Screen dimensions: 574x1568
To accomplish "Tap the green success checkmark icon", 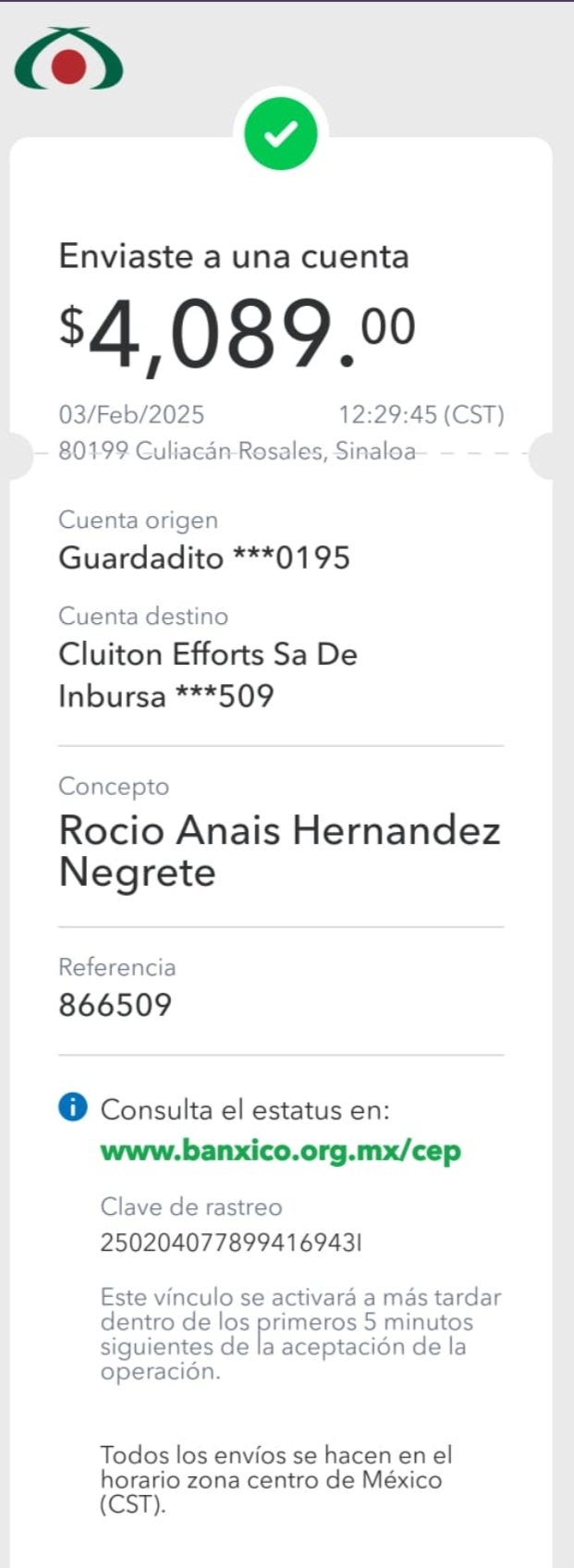I will 281,134.
